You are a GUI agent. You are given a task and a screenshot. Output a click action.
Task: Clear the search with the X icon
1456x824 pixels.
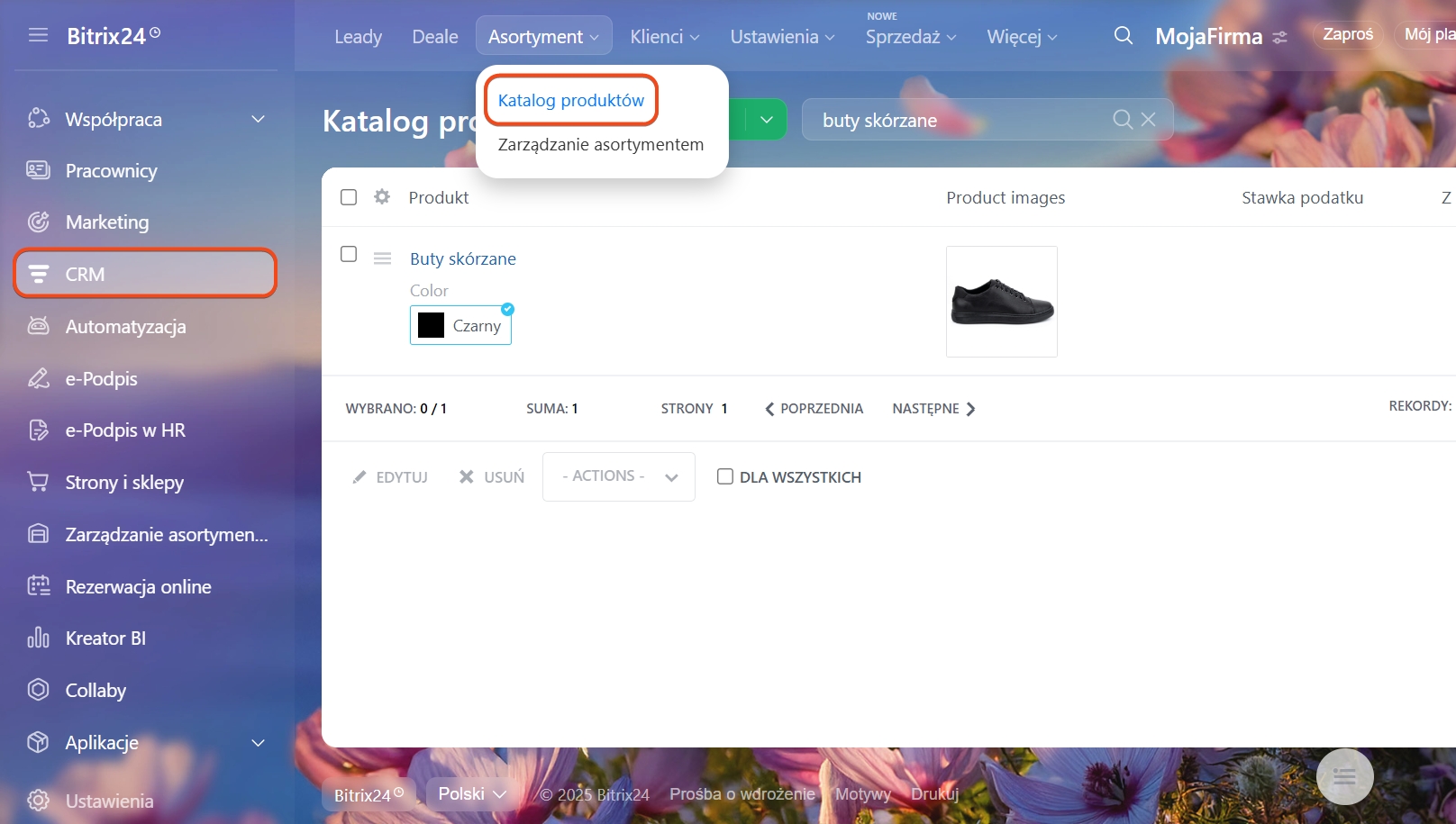click(x=1148, y=119)
